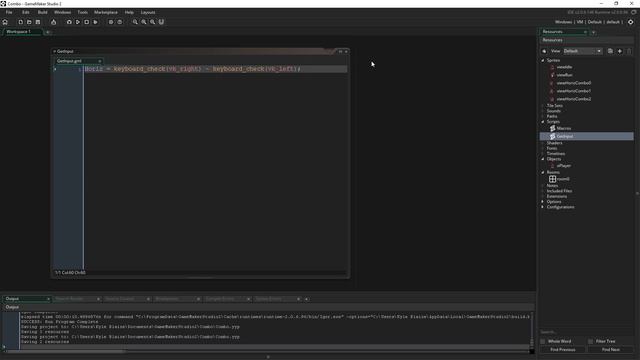640x360 pixels.
Task: Collapse the Objects folder
Action: click(543, 159)
